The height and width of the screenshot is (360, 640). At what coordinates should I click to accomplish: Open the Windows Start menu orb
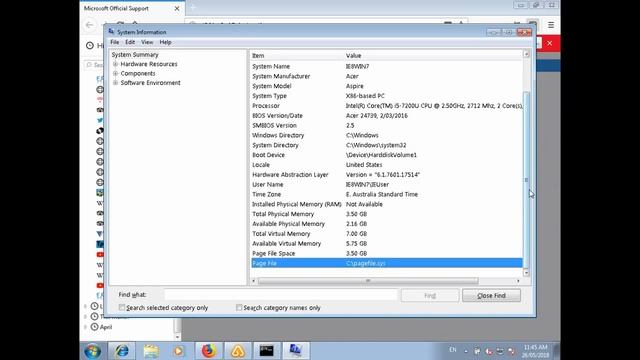point(93,351)
